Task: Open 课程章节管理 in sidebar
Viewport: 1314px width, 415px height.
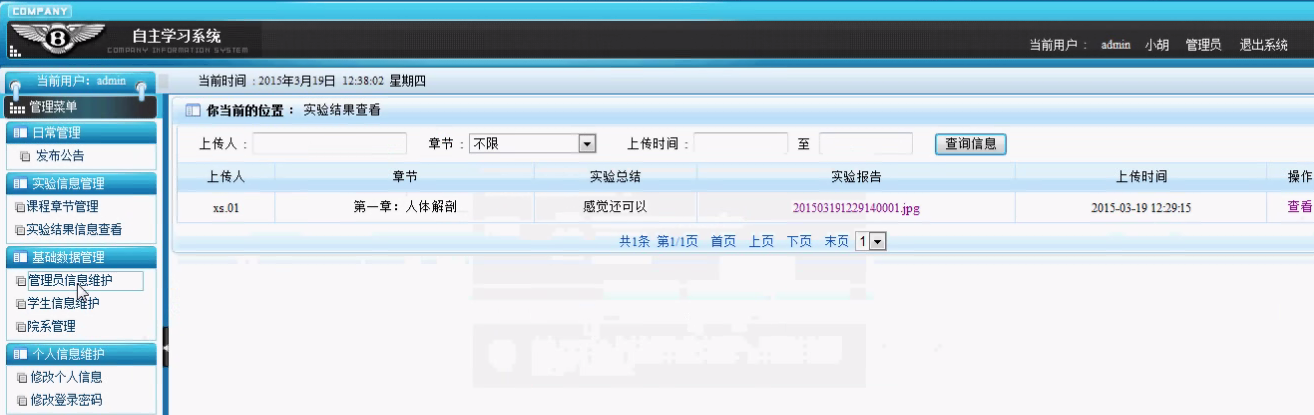Action: coord(62,207)
